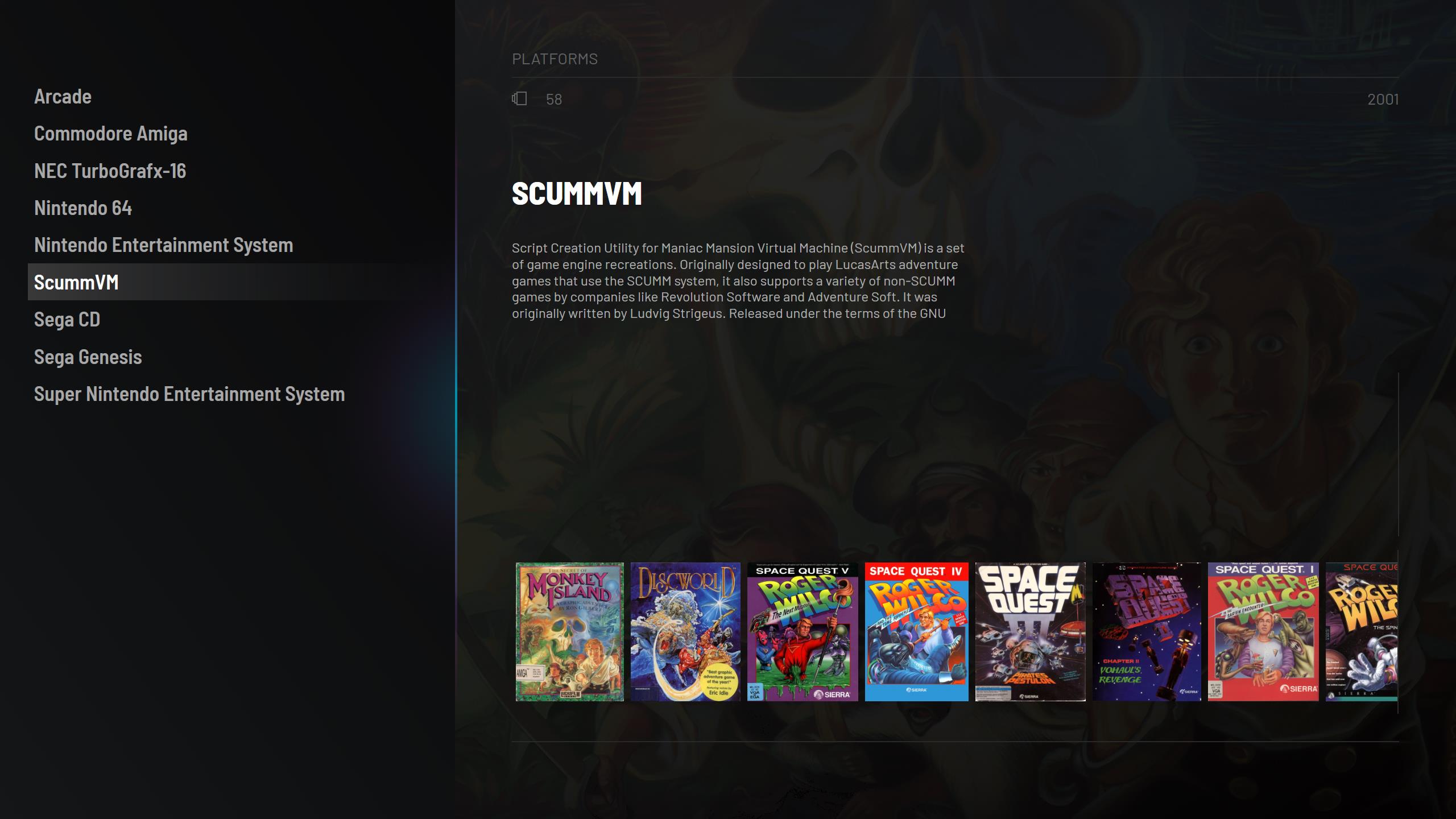Click the game count icon beside 58

[x=519, y=99]
